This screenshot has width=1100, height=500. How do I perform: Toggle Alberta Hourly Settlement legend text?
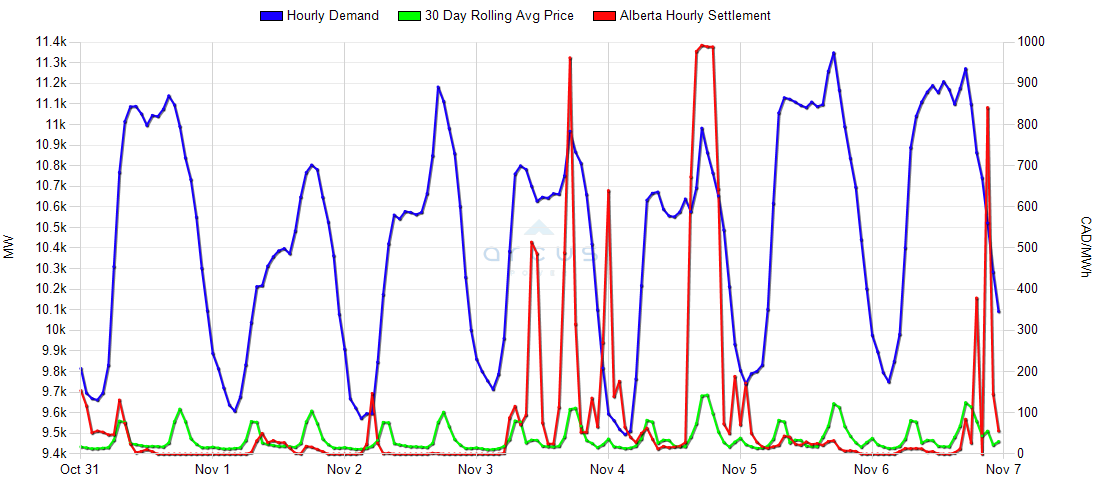point(695,15)
